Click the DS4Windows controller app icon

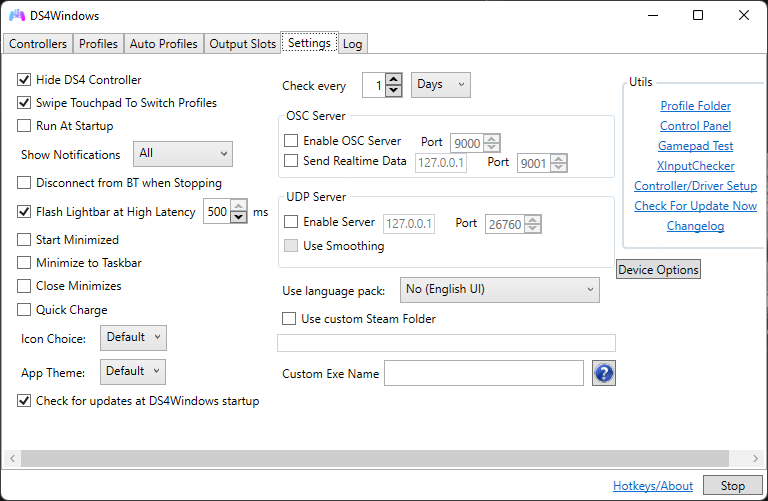17,16
